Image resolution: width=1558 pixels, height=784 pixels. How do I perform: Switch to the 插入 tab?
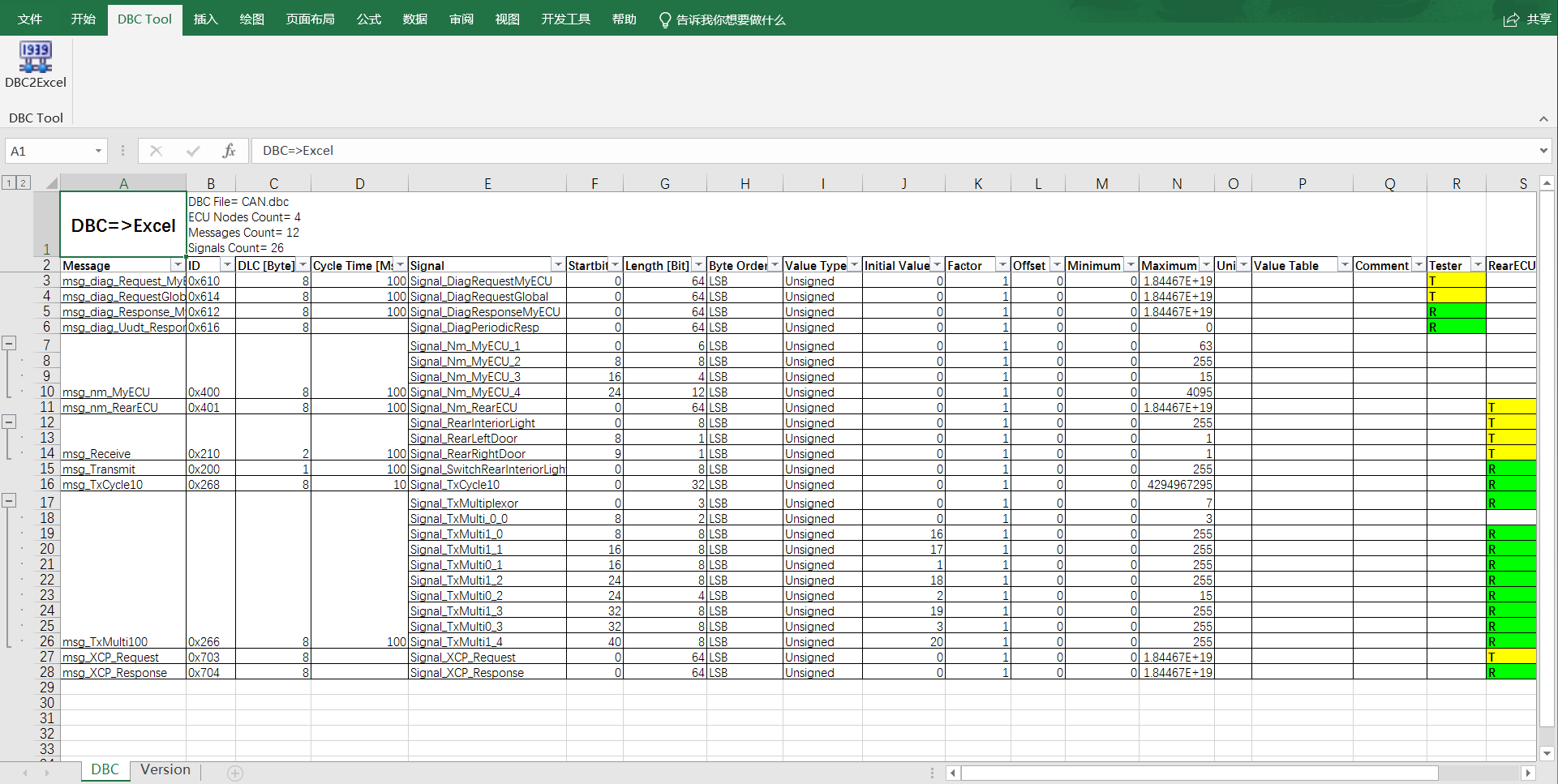coord(205,19)
